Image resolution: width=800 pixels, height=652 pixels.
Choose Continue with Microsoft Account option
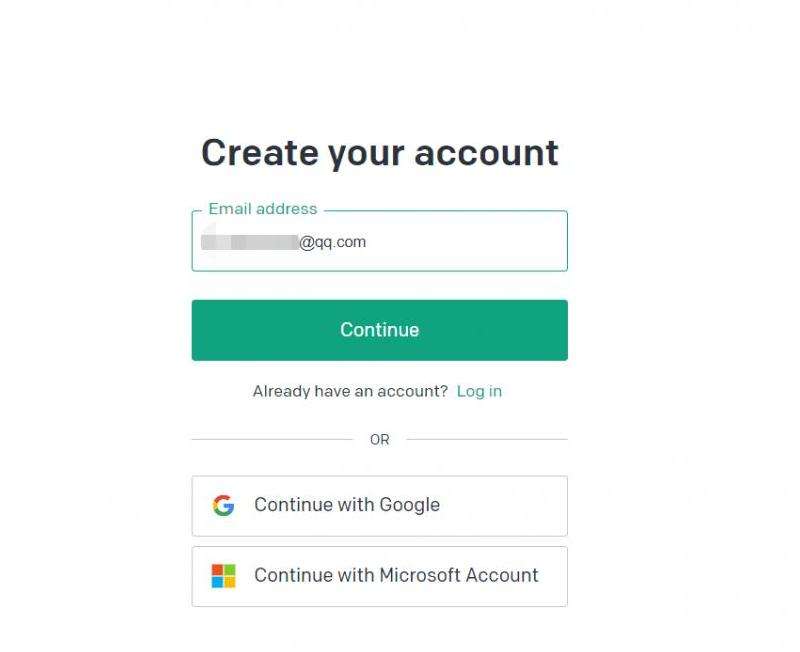pyautogui.click(x=380, y=576)
